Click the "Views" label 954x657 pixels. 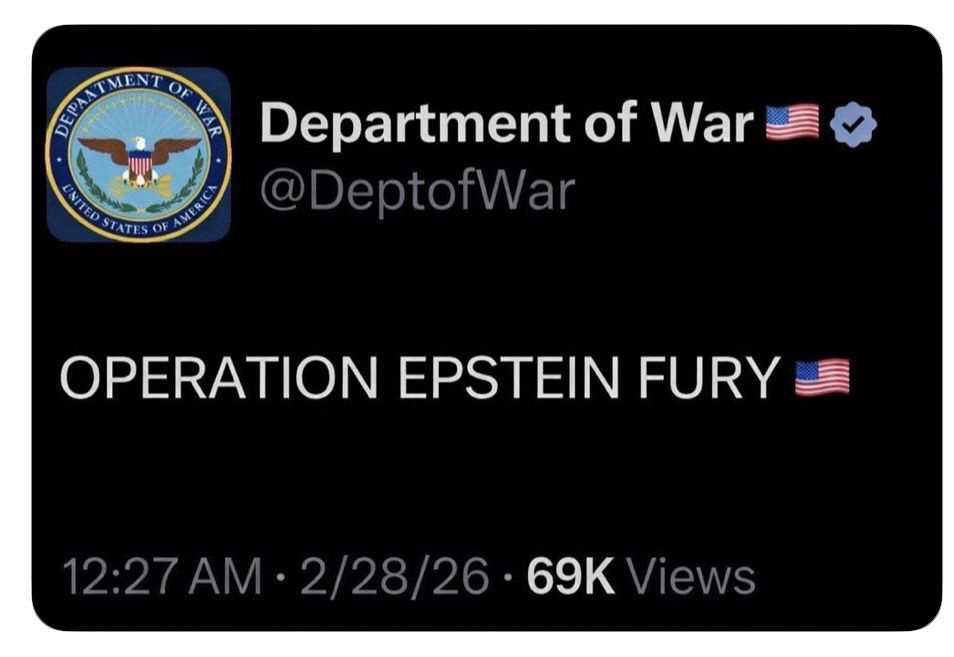coord(695,577)
